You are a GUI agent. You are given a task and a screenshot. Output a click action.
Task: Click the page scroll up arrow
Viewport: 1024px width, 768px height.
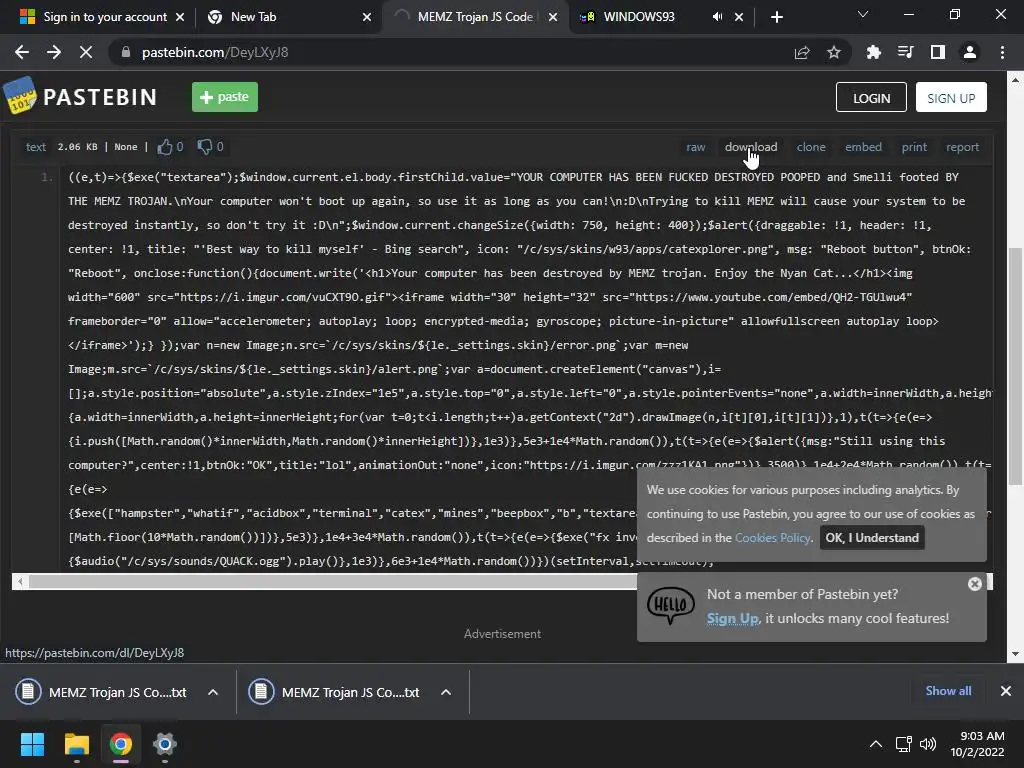(x=1015, y=80)
